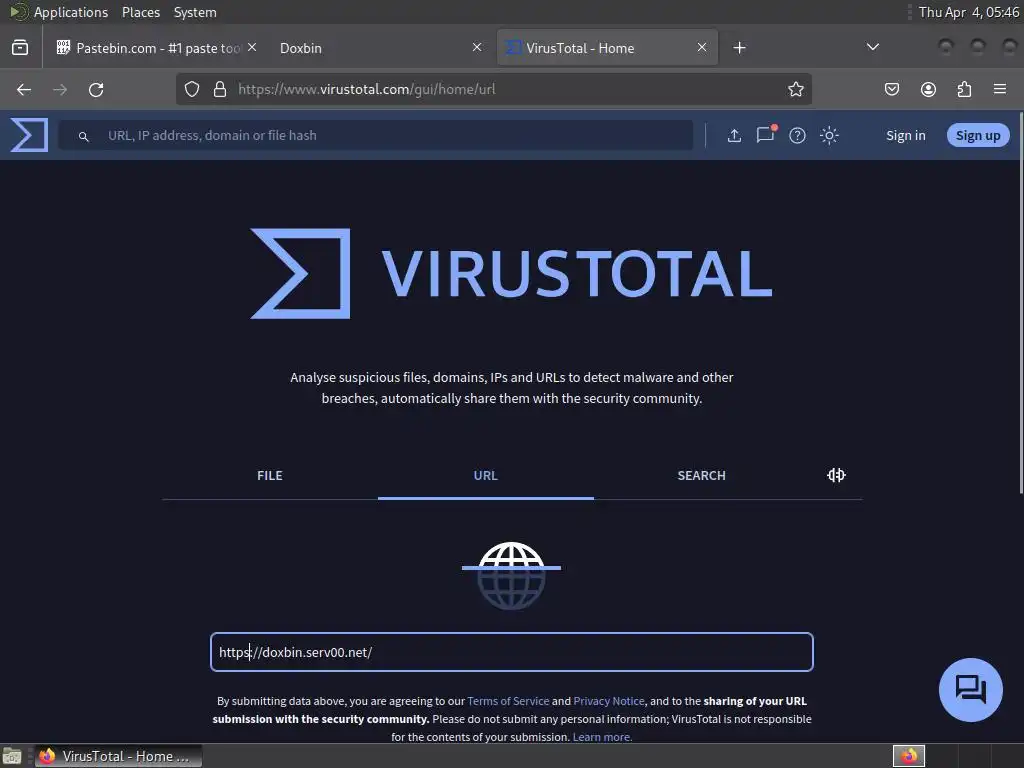Switch to the Doxbin tab
This screenshot has height=768, width=1024.
pyautogui.click(x=379, y=48)
